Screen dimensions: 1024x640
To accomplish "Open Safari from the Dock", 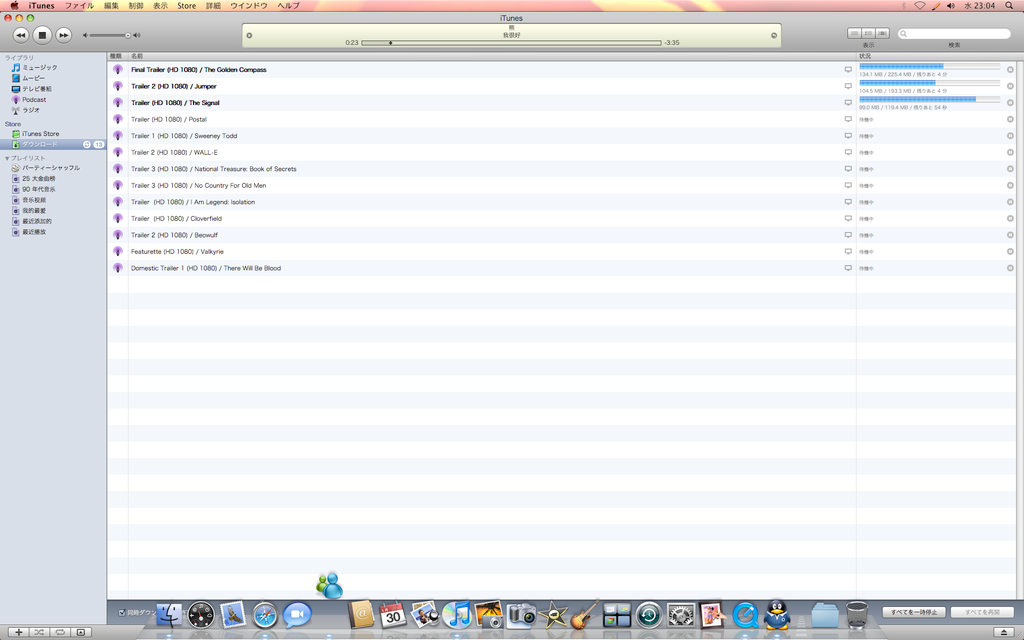I will pos(265,615).
